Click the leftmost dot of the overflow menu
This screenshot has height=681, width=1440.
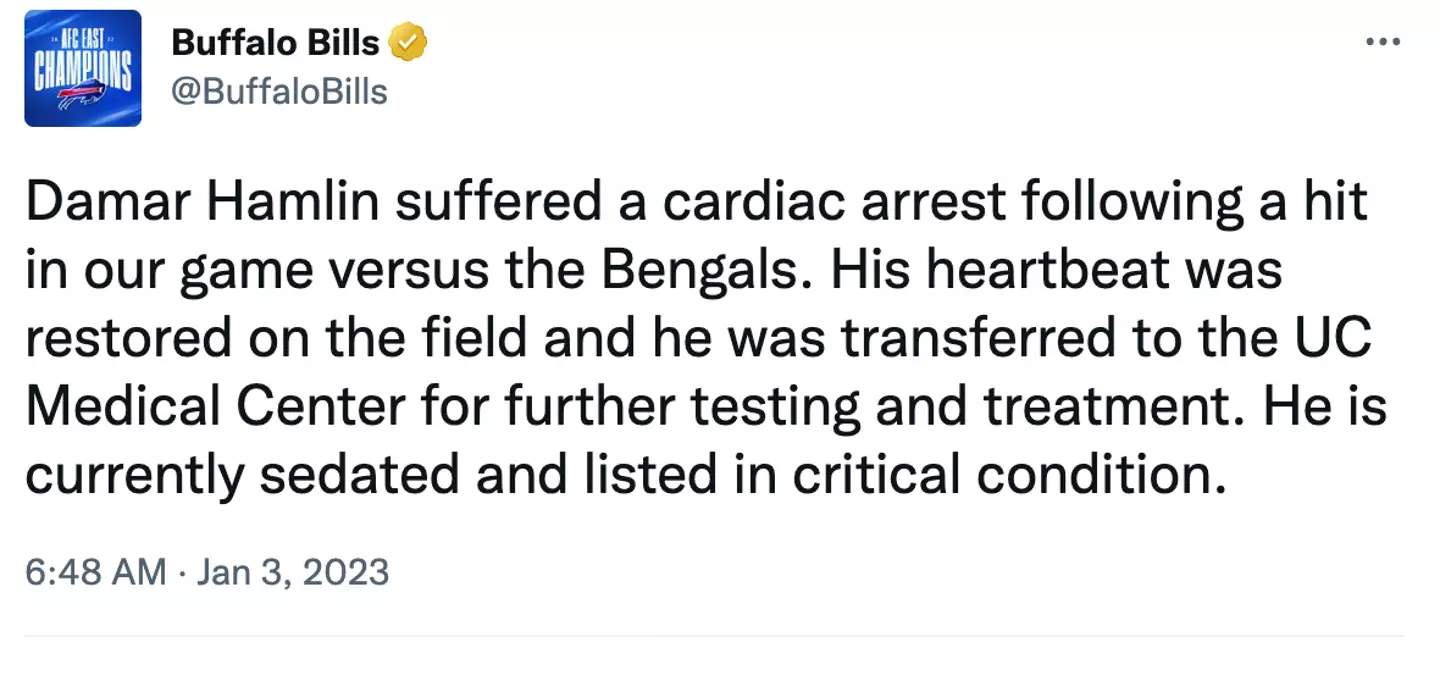tap(1368, 41)
